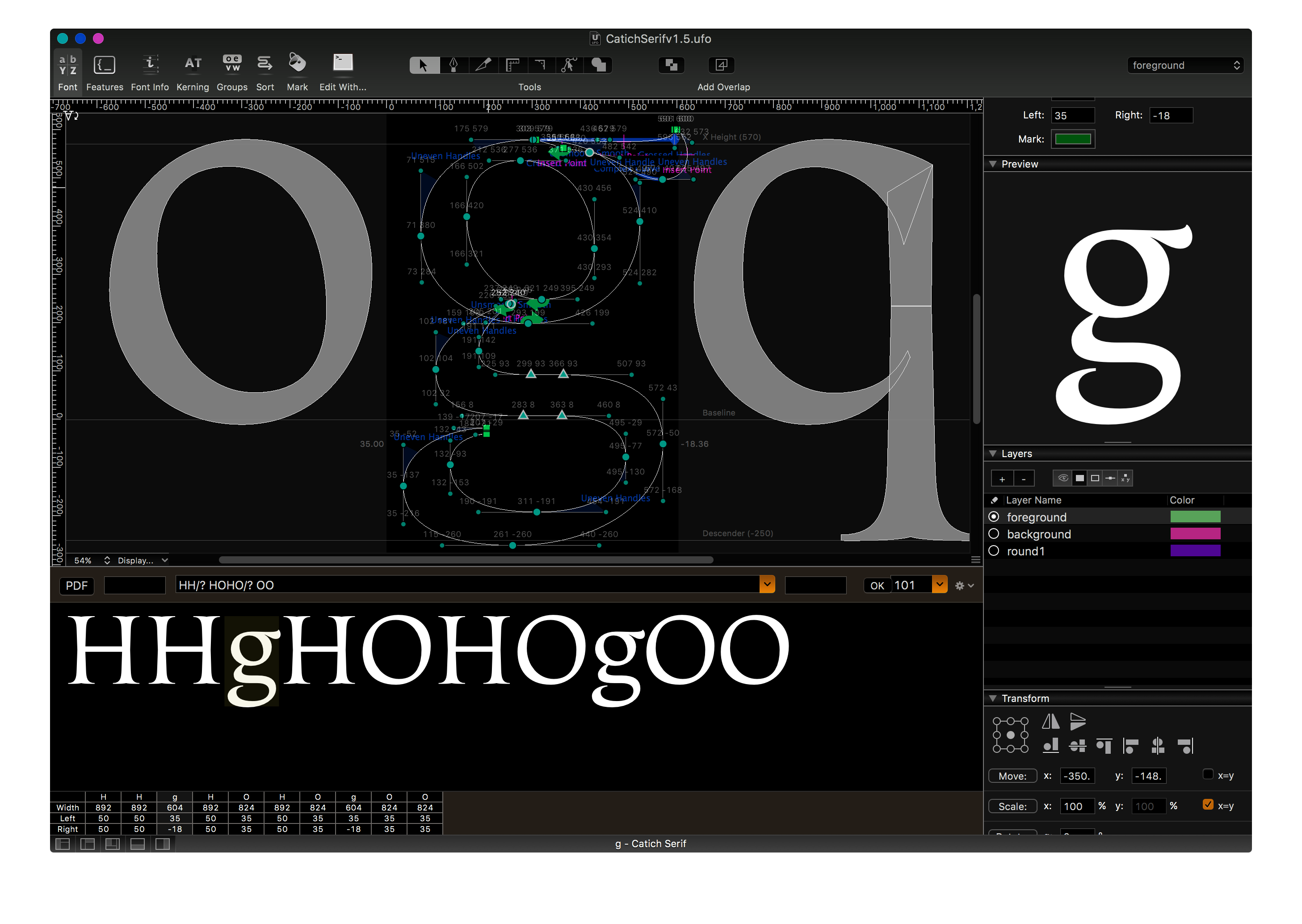Viewport: 1302px width, 924px height.
Task: Select the round1 layer radio button
Action: point(994,551)
